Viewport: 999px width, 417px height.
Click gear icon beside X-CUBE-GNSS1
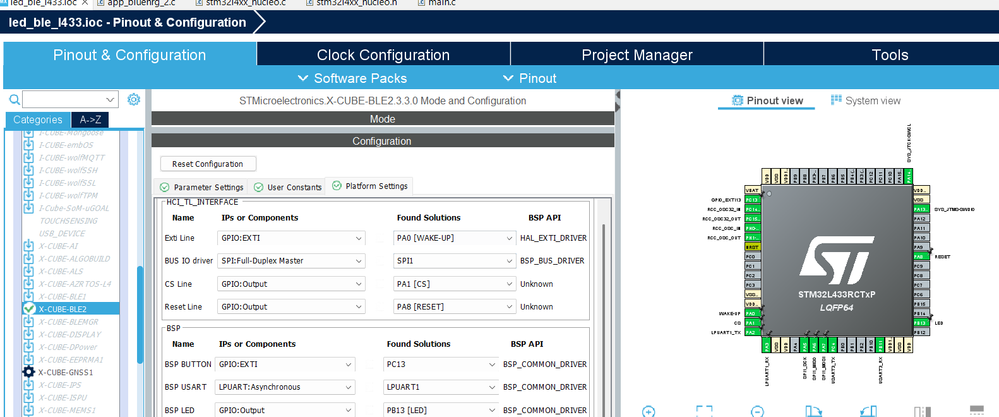tap(29, 372)
